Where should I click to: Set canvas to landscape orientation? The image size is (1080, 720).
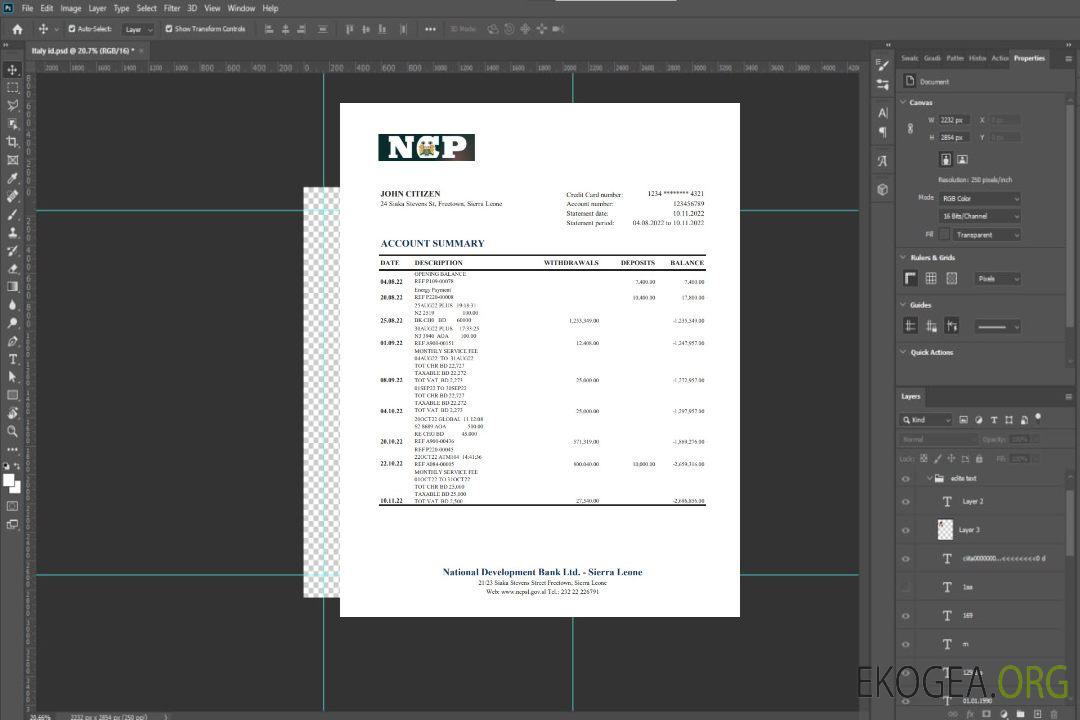[962, 159]
